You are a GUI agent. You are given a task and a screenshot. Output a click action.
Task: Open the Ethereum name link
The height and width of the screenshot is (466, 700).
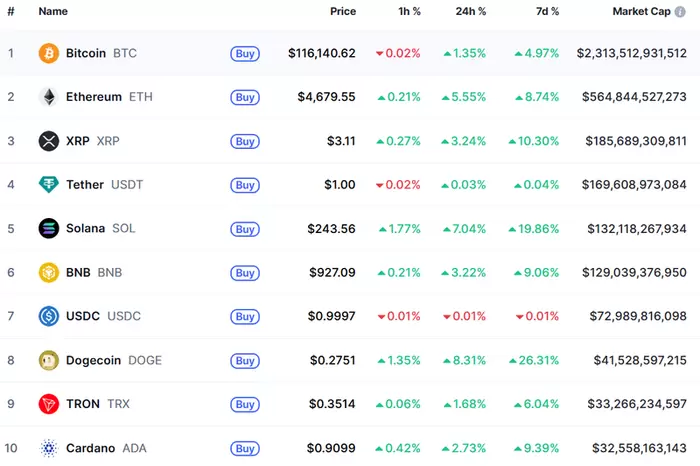pyautogui.click(x=94, y=97)
